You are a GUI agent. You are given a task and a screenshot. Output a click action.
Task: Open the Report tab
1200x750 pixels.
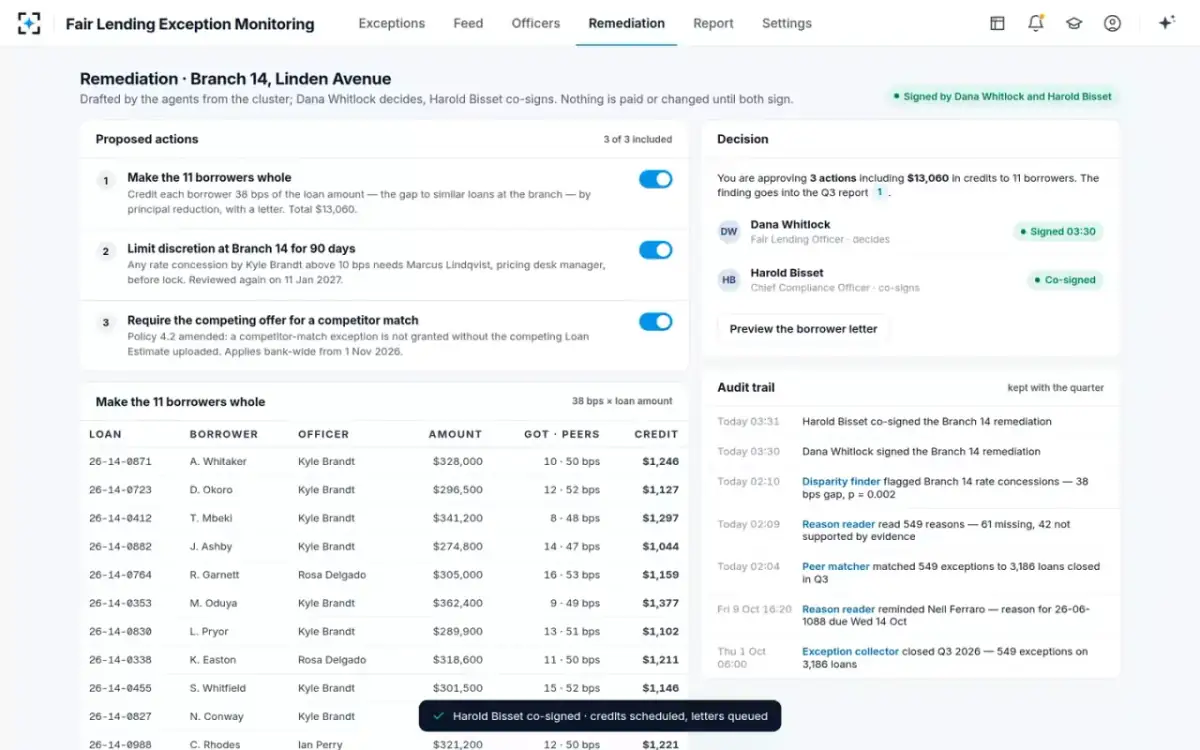(x=713, y=23)
